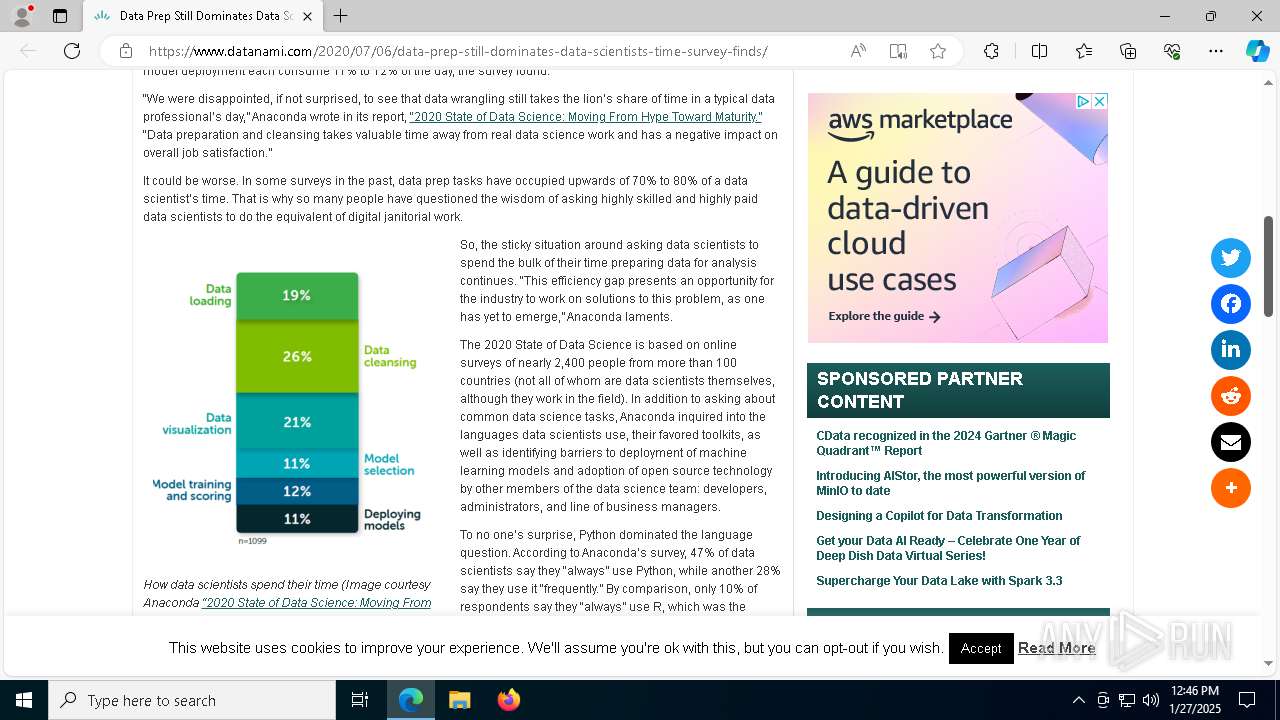Image resolution: width=1280 pixels, height=720 pixels.
Task: Share article on LinkedIn
Action: tap(1230, 350)
